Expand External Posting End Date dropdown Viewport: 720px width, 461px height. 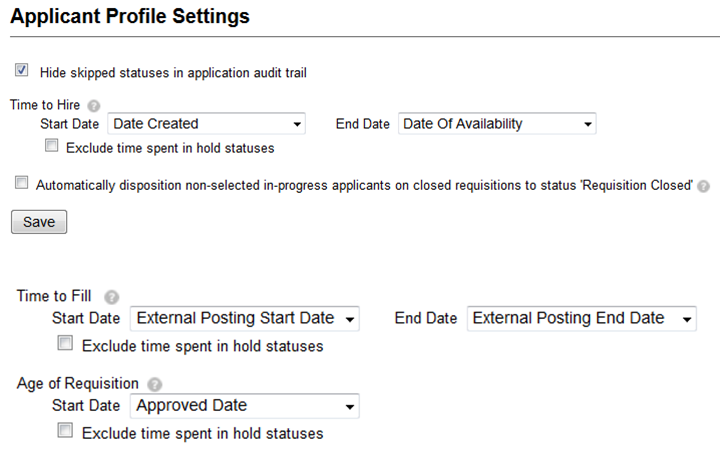(582, 319)
